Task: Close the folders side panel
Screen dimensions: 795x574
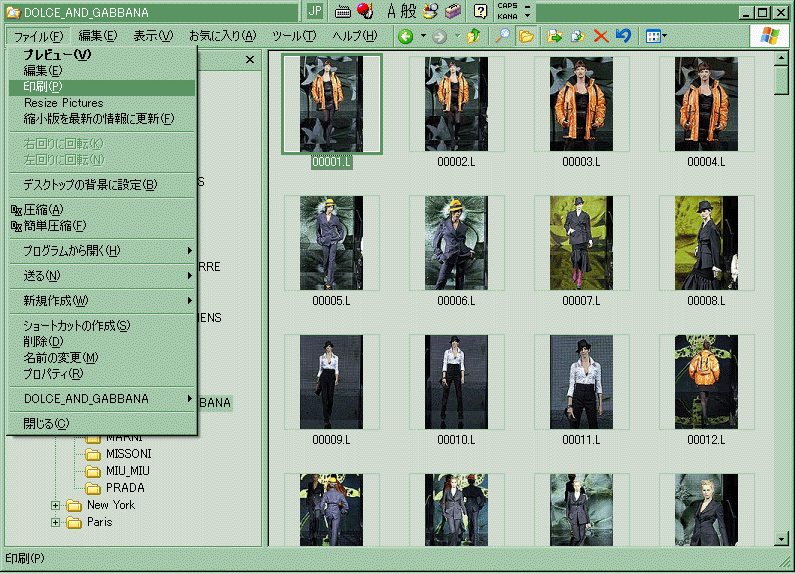Action: (249, 60)
